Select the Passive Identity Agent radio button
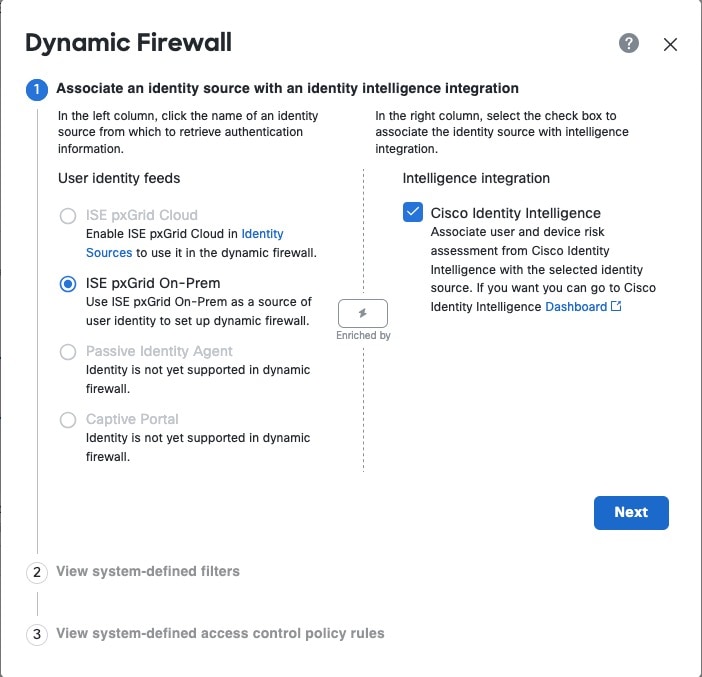The width and height of the screenshot is (702, 677). coord(68,352)
